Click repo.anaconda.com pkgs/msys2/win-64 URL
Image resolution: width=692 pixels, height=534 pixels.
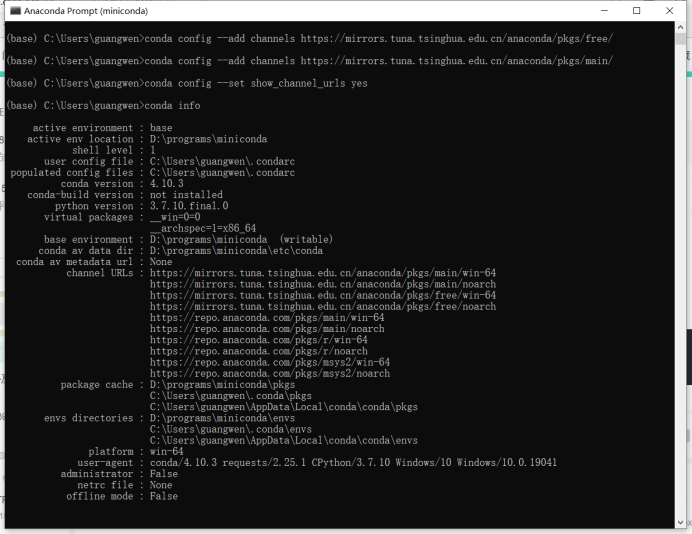[270, 362]
